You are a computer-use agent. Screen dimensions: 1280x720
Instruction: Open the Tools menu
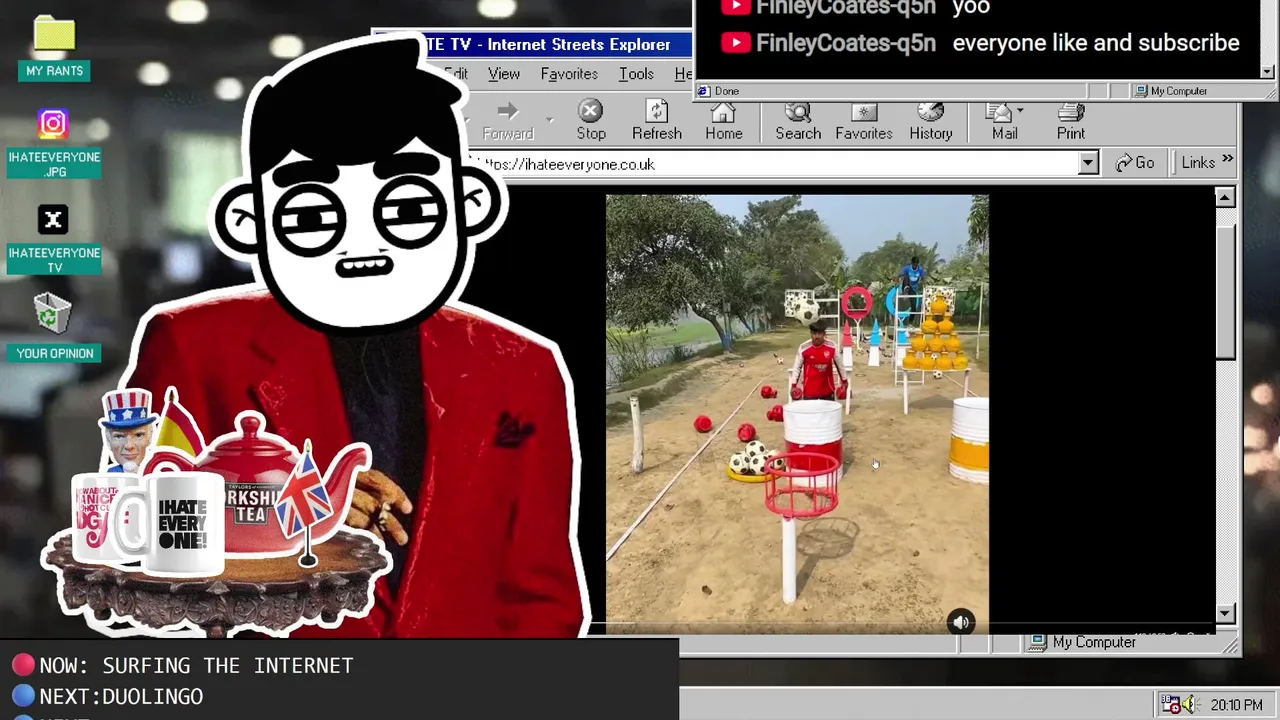(636, 74)
